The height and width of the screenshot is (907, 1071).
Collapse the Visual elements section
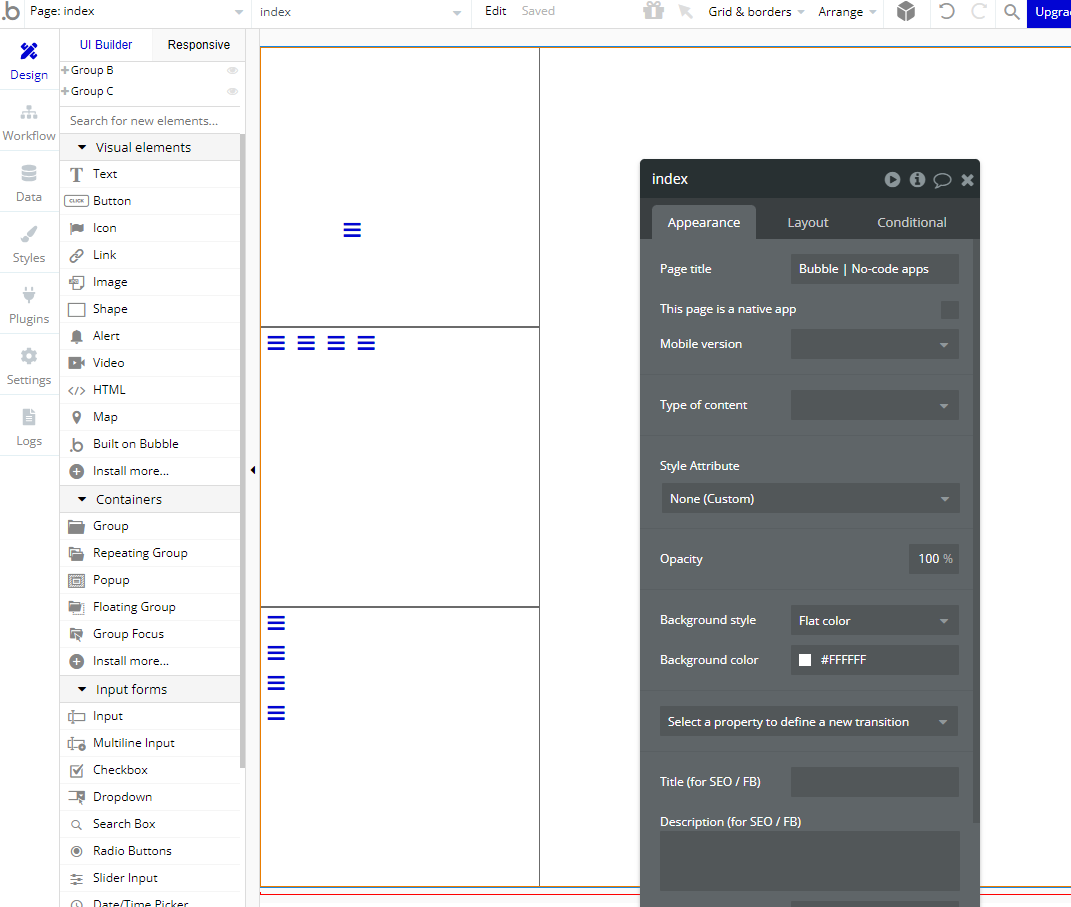point(82,148)
